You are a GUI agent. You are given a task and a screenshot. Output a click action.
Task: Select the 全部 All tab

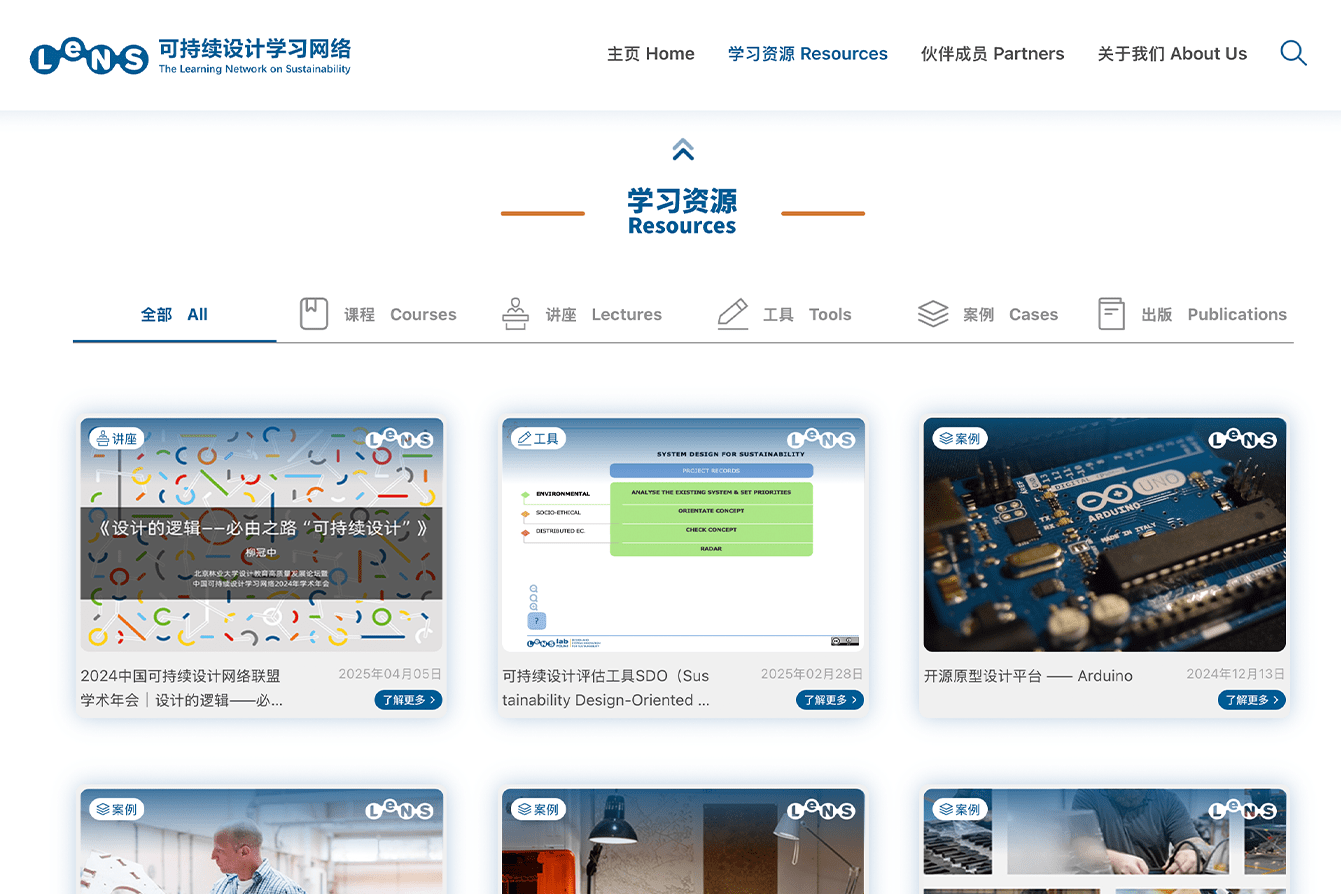(174, 314)
